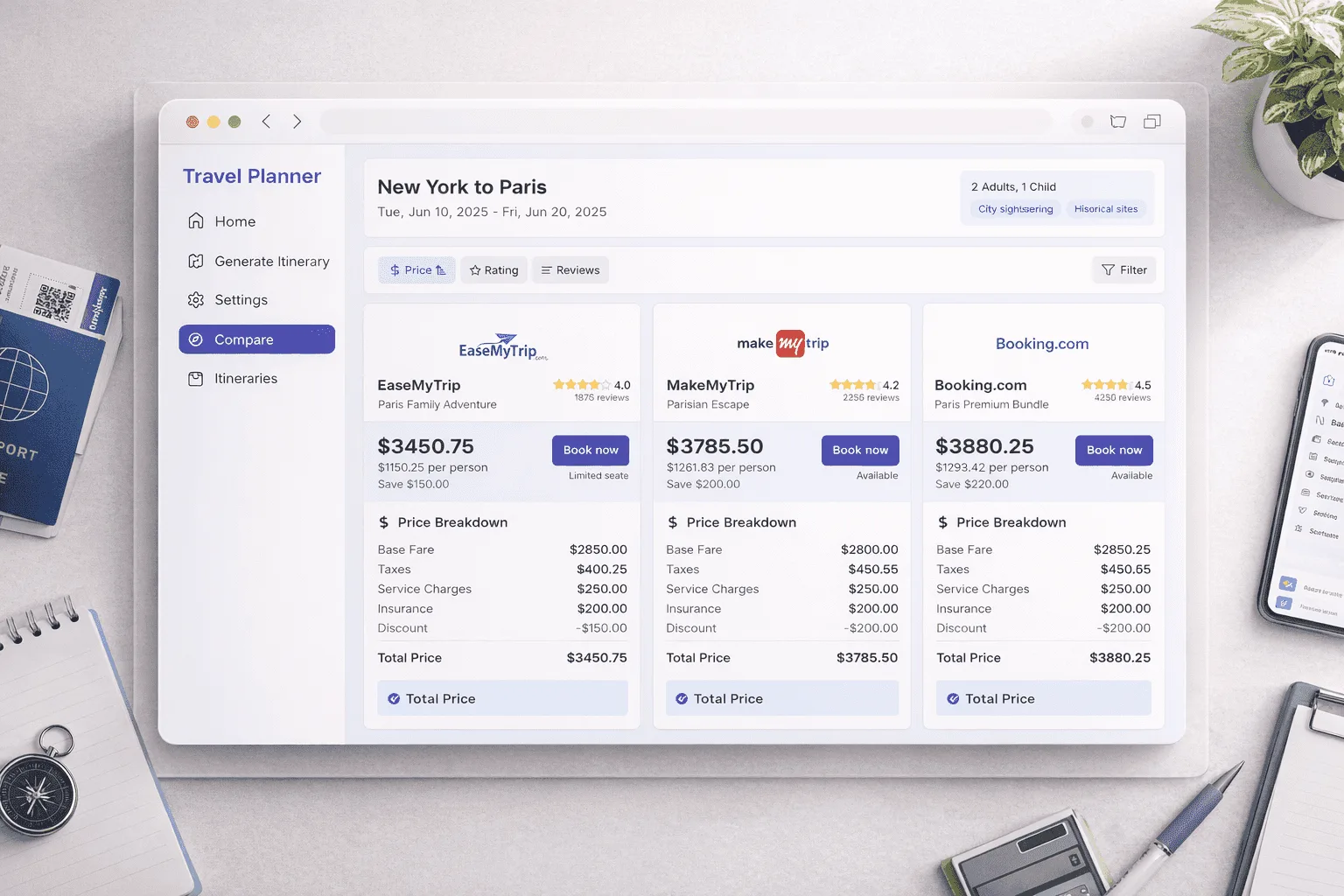Open Generate Itinerary from the sidebar
This screenshot has width=1344, height=896.
[x=258, y=261]
